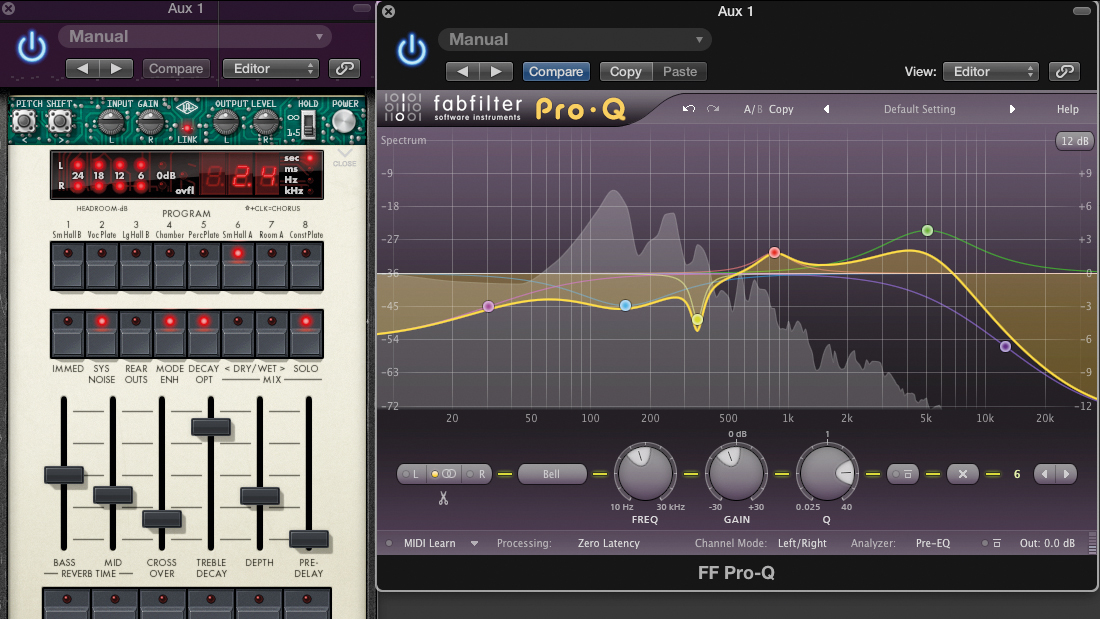Toggle the IMMED button
The image size is (1100, 619).
coord(68,334)
